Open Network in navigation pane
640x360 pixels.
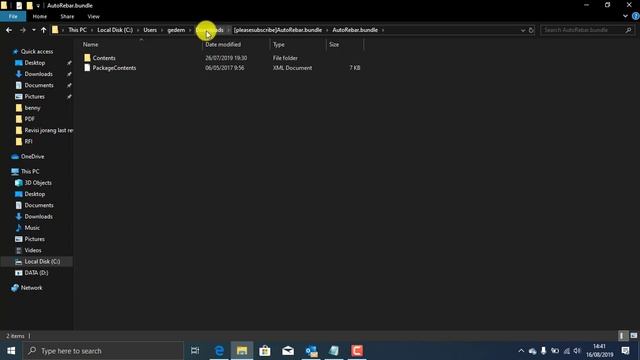[31, 288]
